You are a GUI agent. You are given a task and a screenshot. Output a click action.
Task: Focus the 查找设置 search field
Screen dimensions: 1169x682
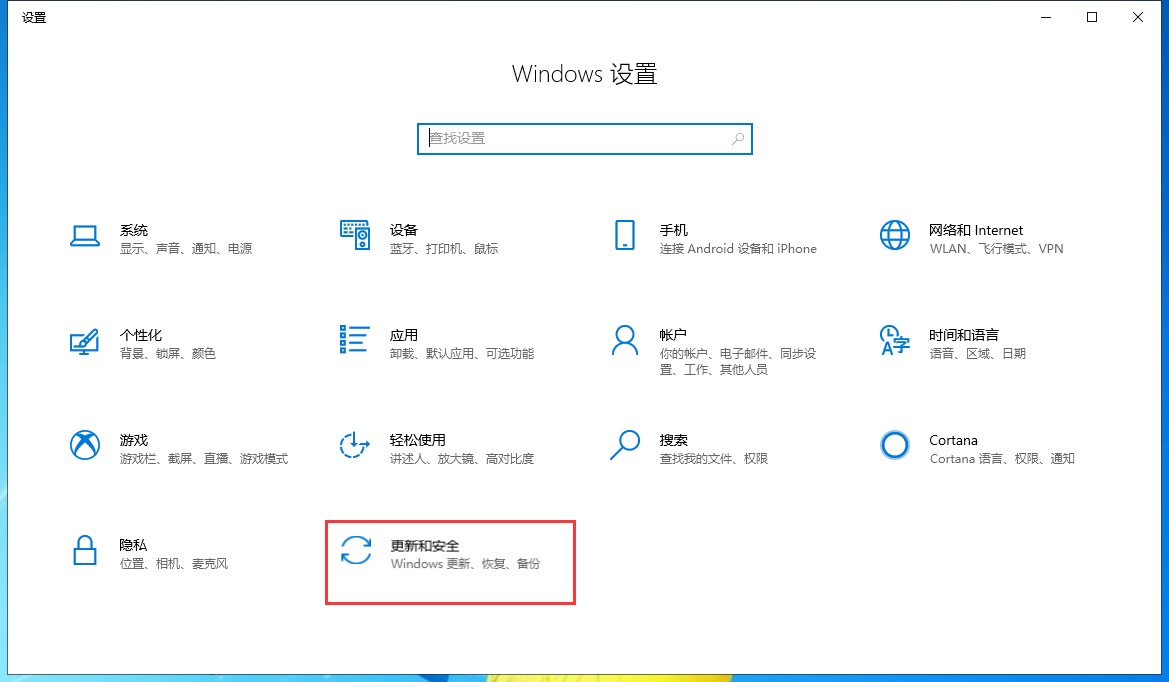tap(584, 139)
